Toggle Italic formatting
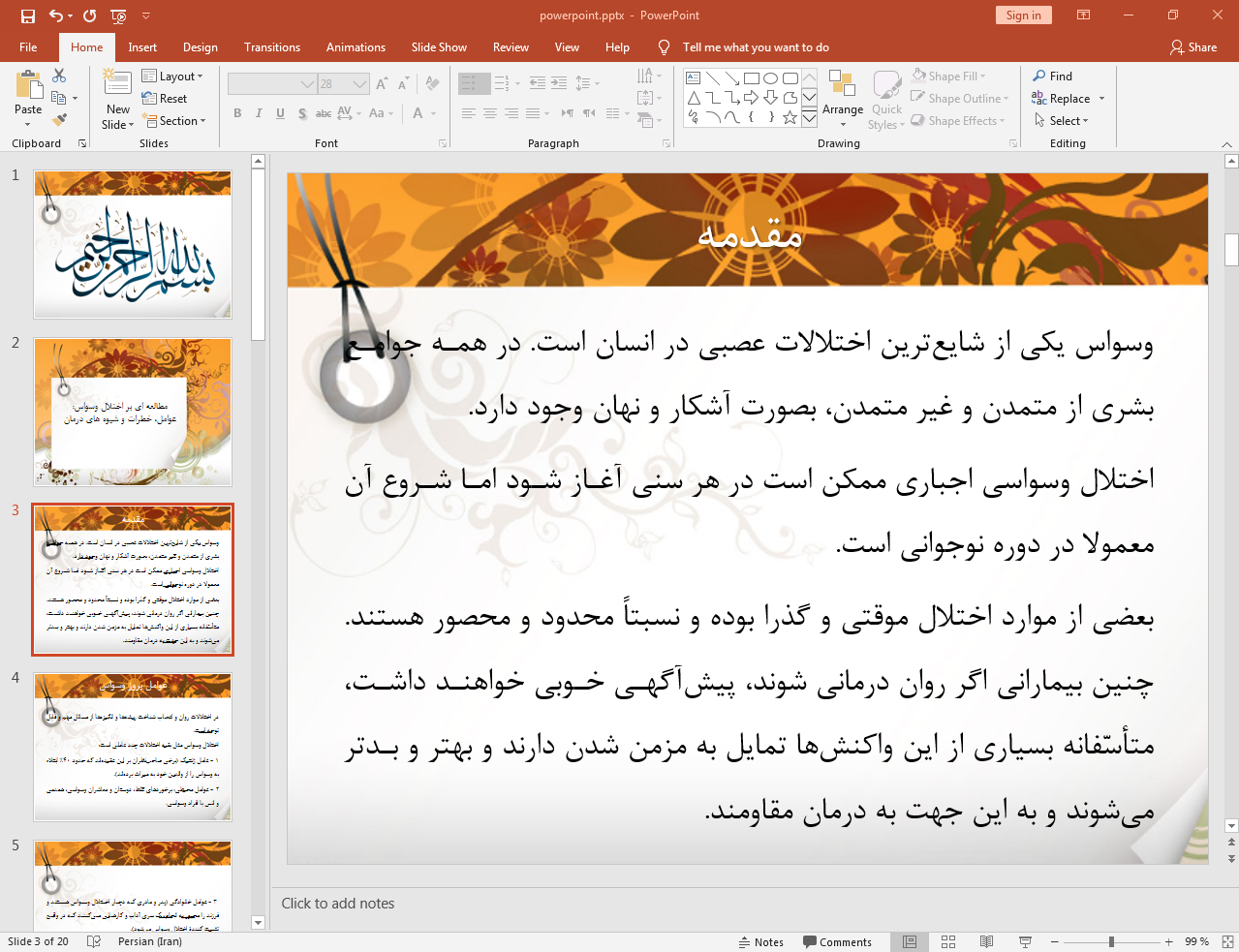This screenshot has height=952, width=1239. (x=259, y=113)
